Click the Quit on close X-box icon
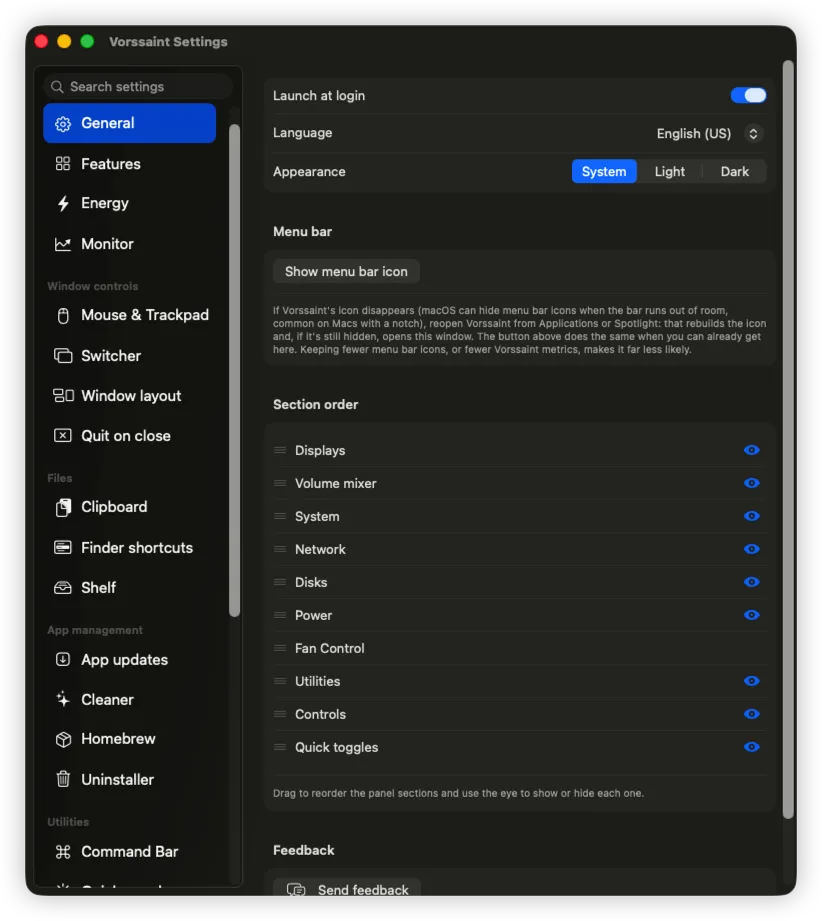Viewport: 822px width, 921px height. (63, 436)
